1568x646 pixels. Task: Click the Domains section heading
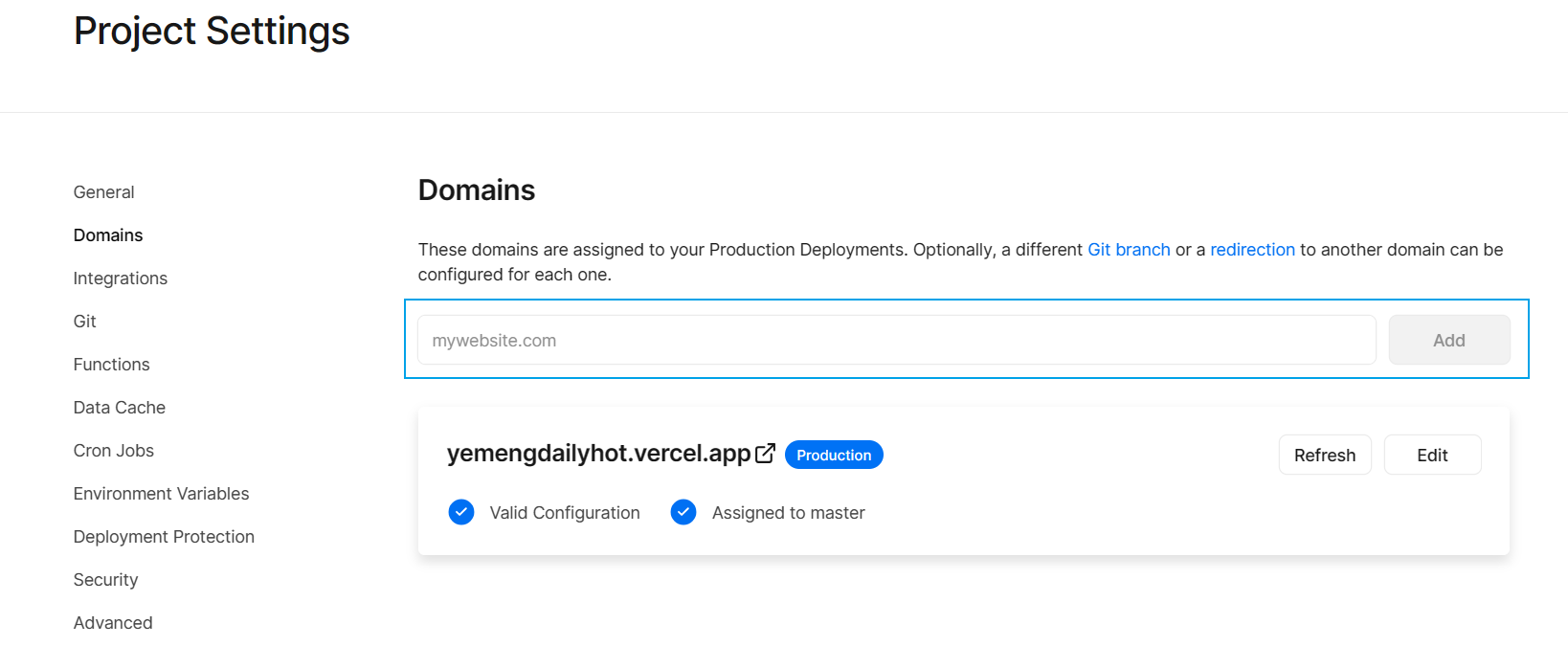tap(477, 190)
